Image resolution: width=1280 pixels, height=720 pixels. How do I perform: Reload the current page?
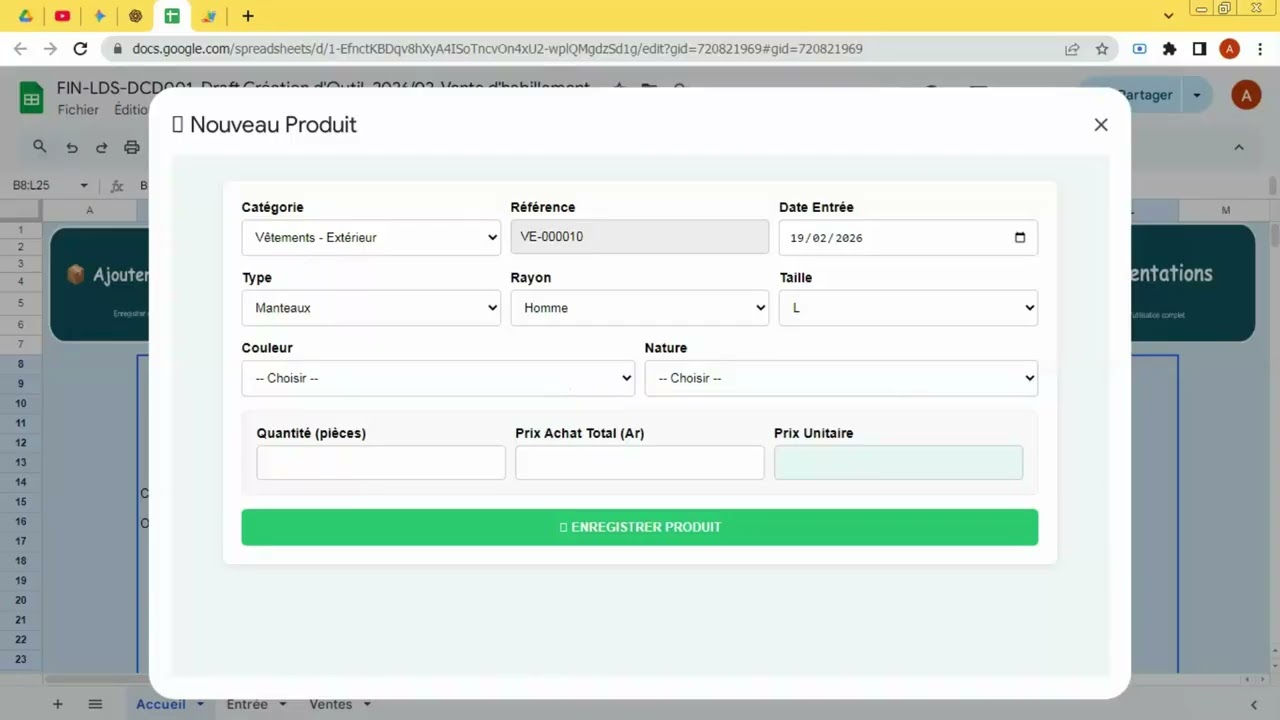click(80, 48)
